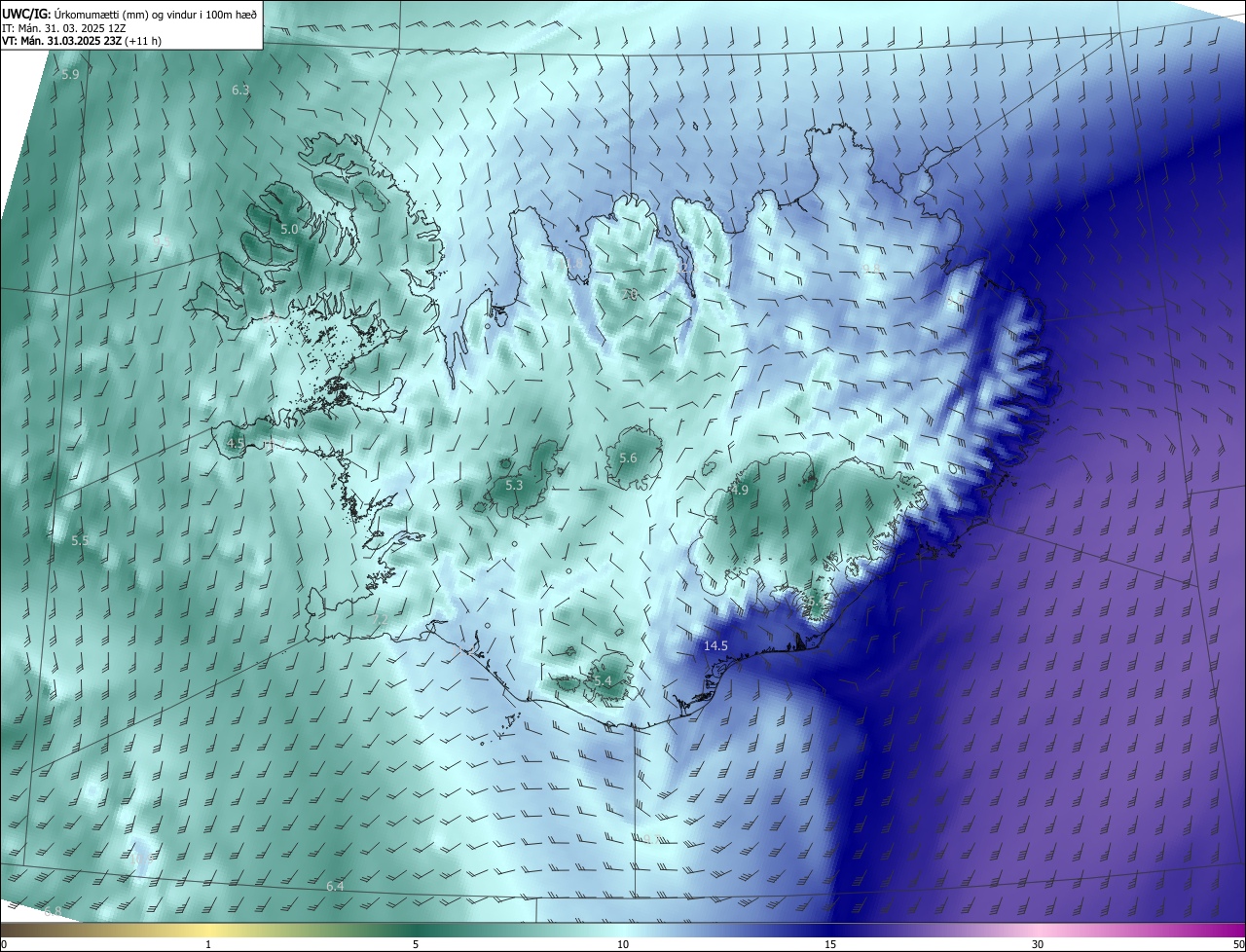Click the '1' tick on the colour scale
Screen dimensions: 1246x952
[x=208, y=944]
